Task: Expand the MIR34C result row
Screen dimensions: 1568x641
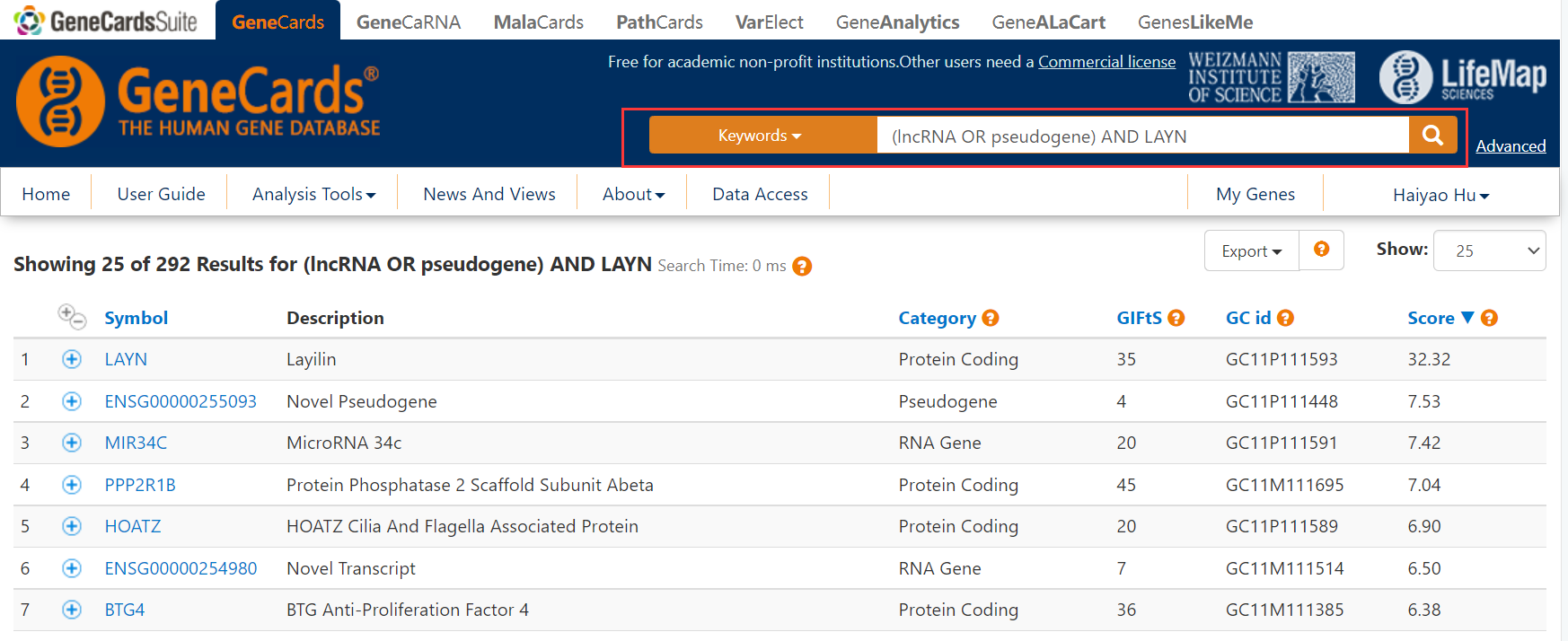Action: [x=72, y=443]
